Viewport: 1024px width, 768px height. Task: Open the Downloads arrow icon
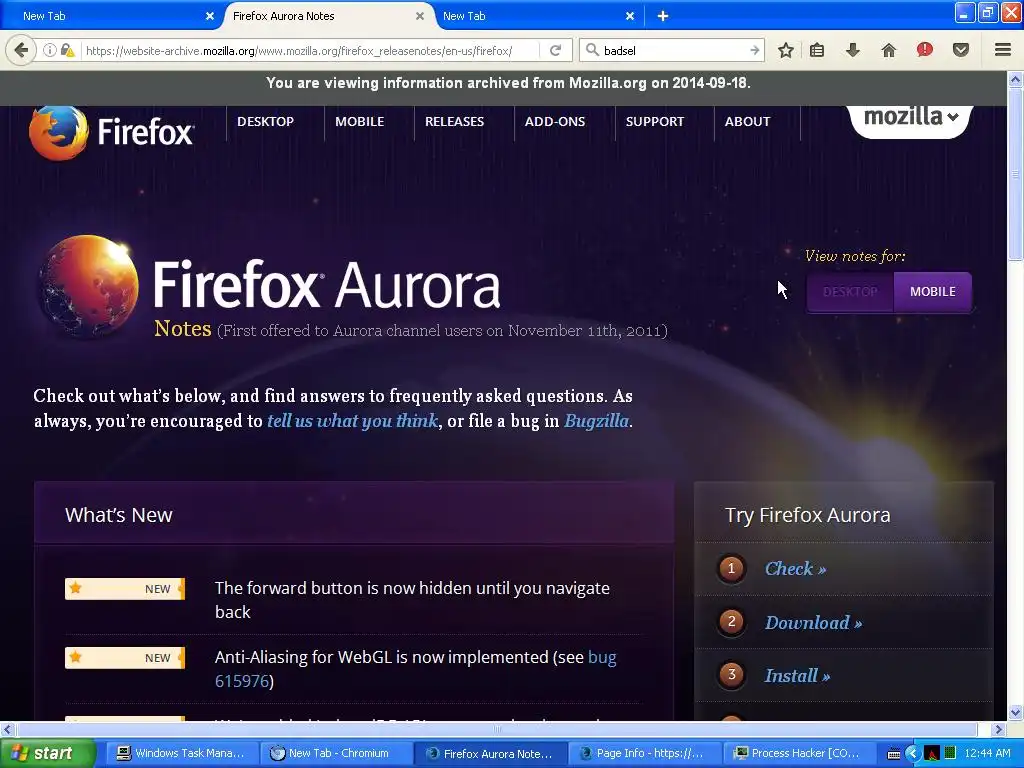[x=852, y=50]
